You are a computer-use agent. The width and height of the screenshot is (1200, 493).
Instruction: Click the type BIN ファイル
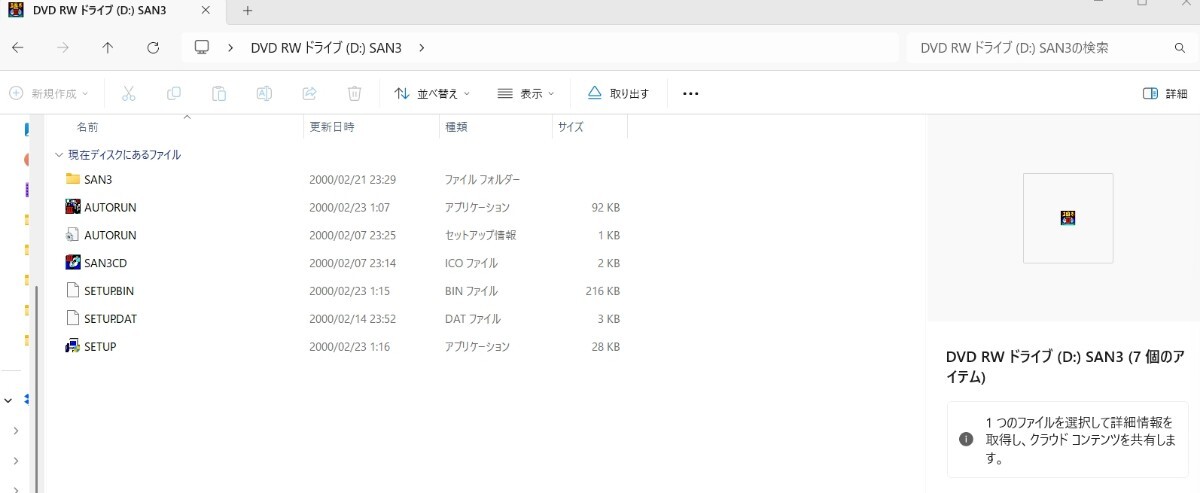(471, 291)
